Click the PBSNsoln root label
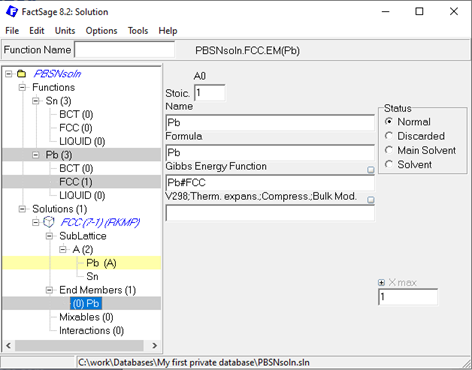The image size is (472, 370). (57, 74)
